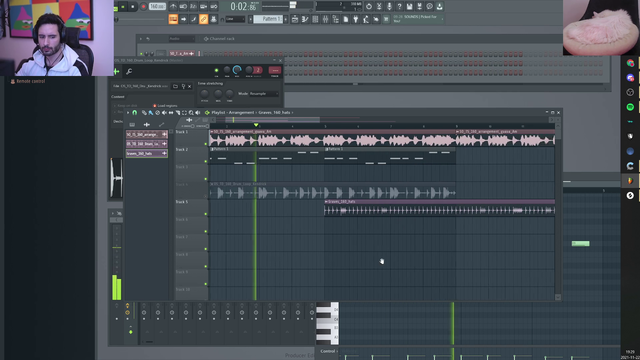Viewport: 640px width, 360px height.
Task: Open the Pattern 1 selector
Action: [x=268, y=19]
